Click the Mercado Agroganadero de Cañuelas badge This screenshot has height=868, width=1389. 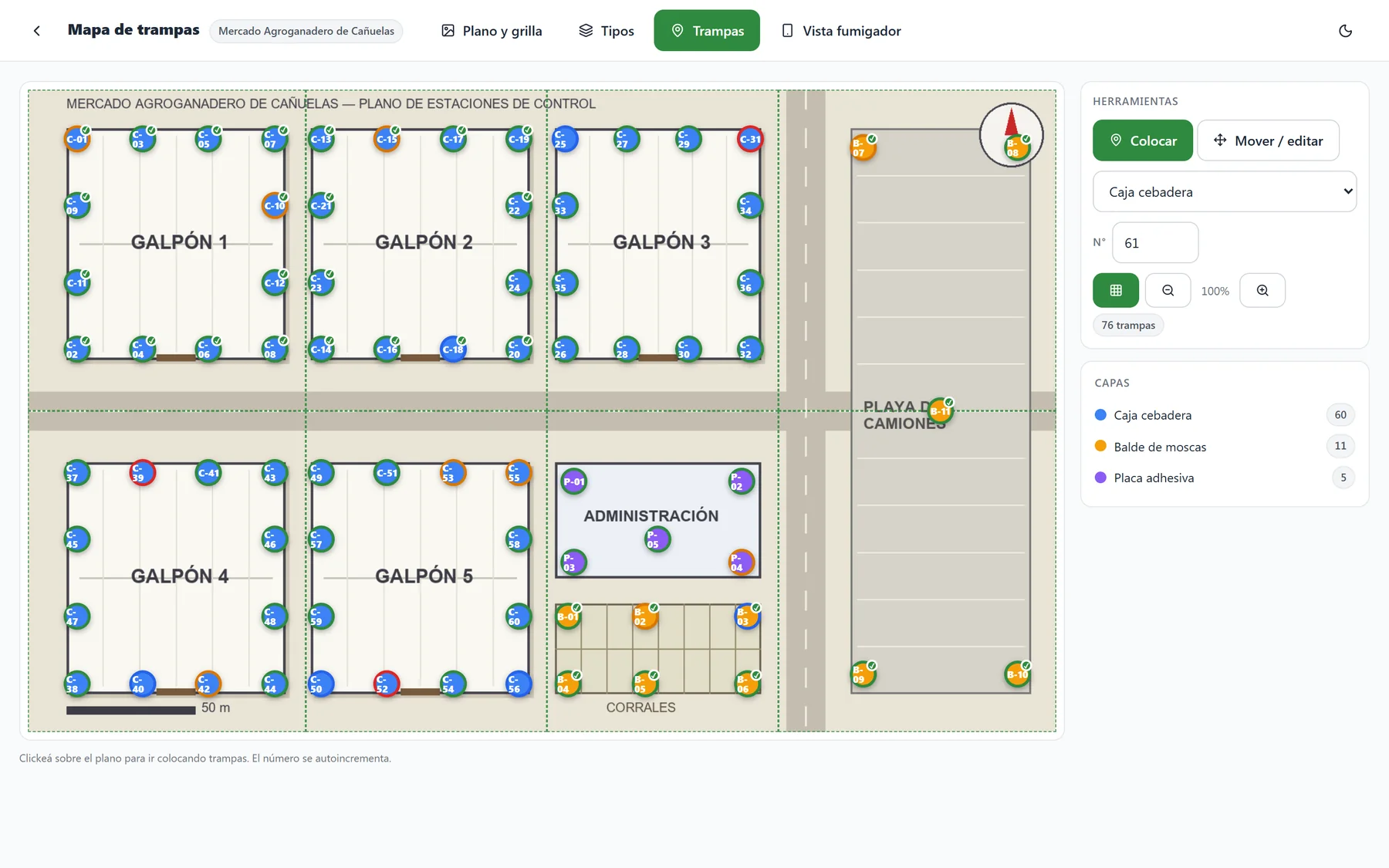click(x=306, y=31)
